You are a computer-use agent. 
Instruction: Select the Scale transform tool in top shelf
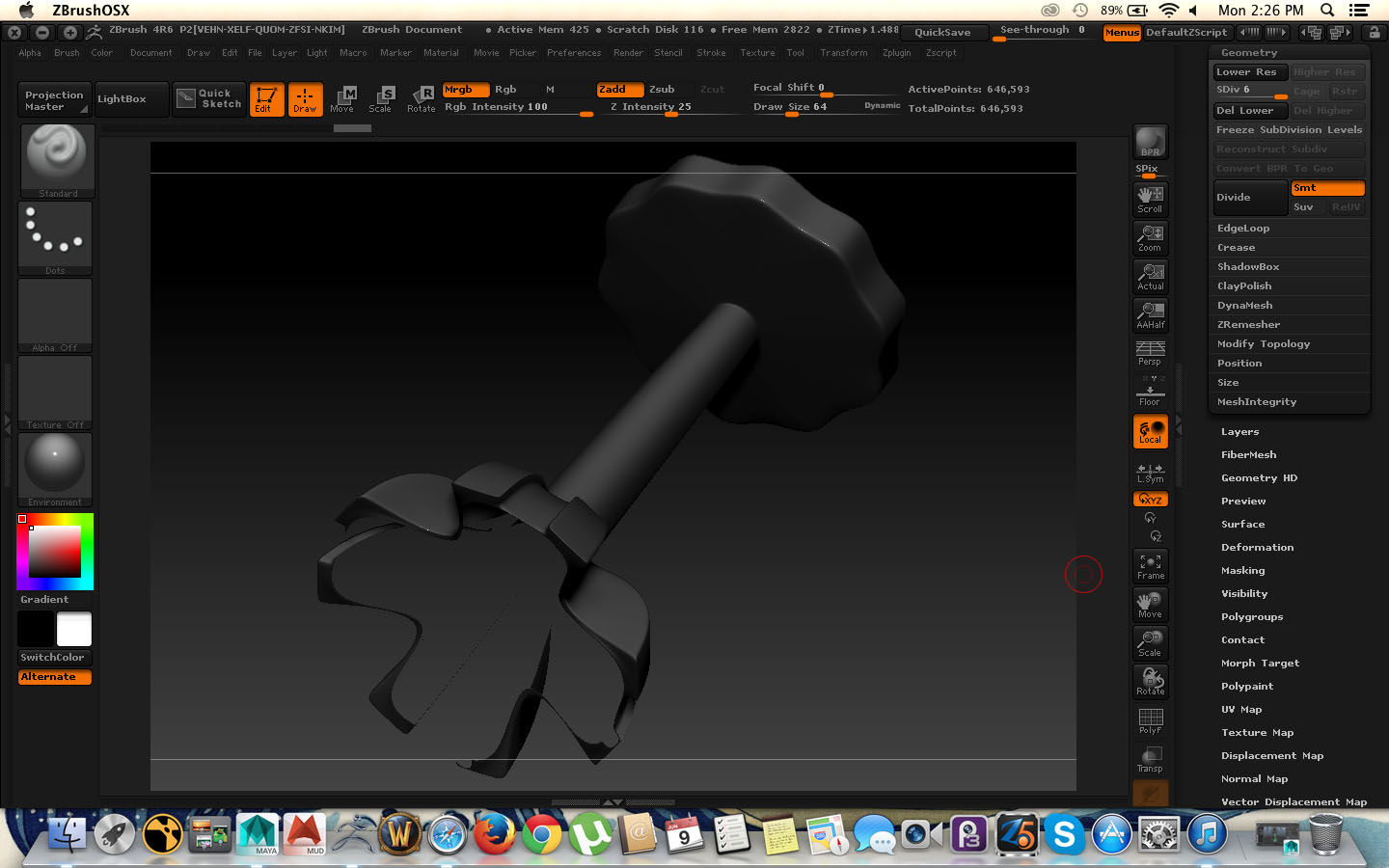point(381,99)
